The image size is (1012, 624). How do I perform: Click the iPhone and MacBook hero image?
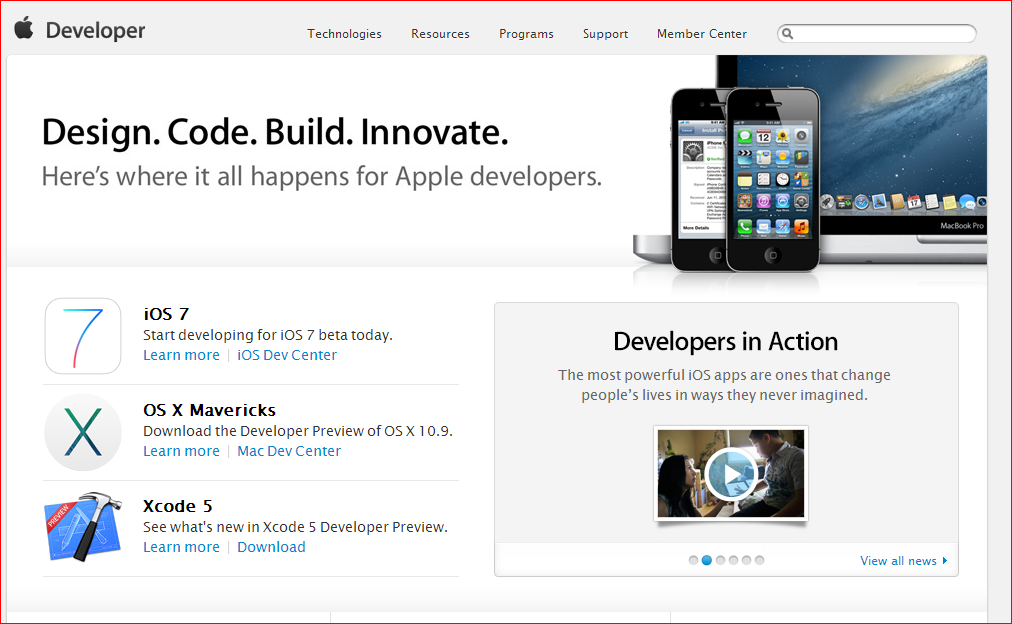tap(810, 165)
